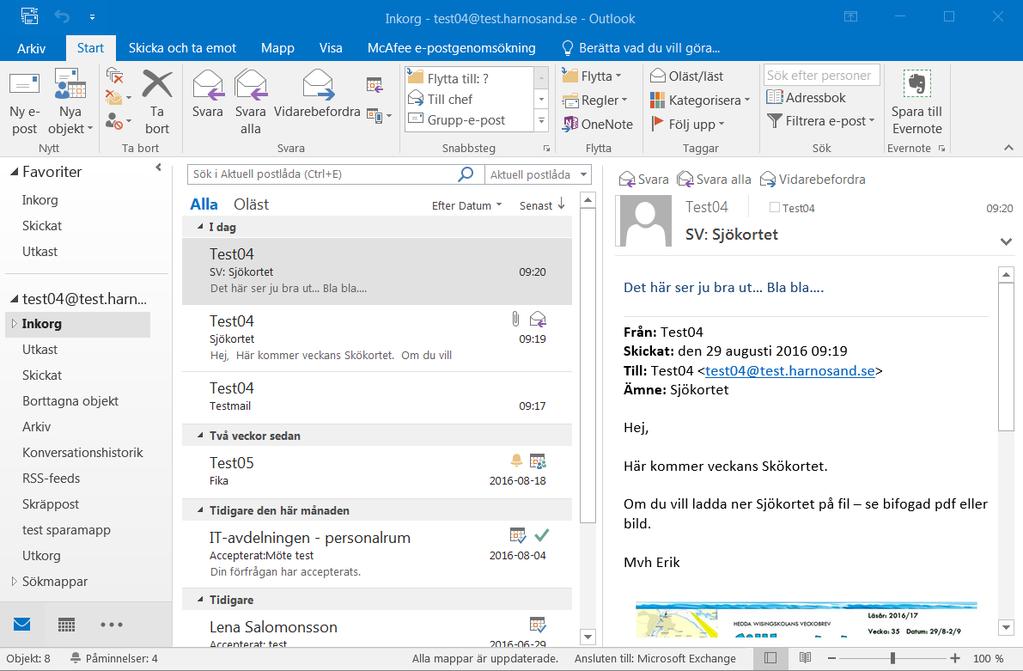The width and height of the screenshot is (1023, 671).
Task: Show only Oläst messages
Action: click(251, 204)
